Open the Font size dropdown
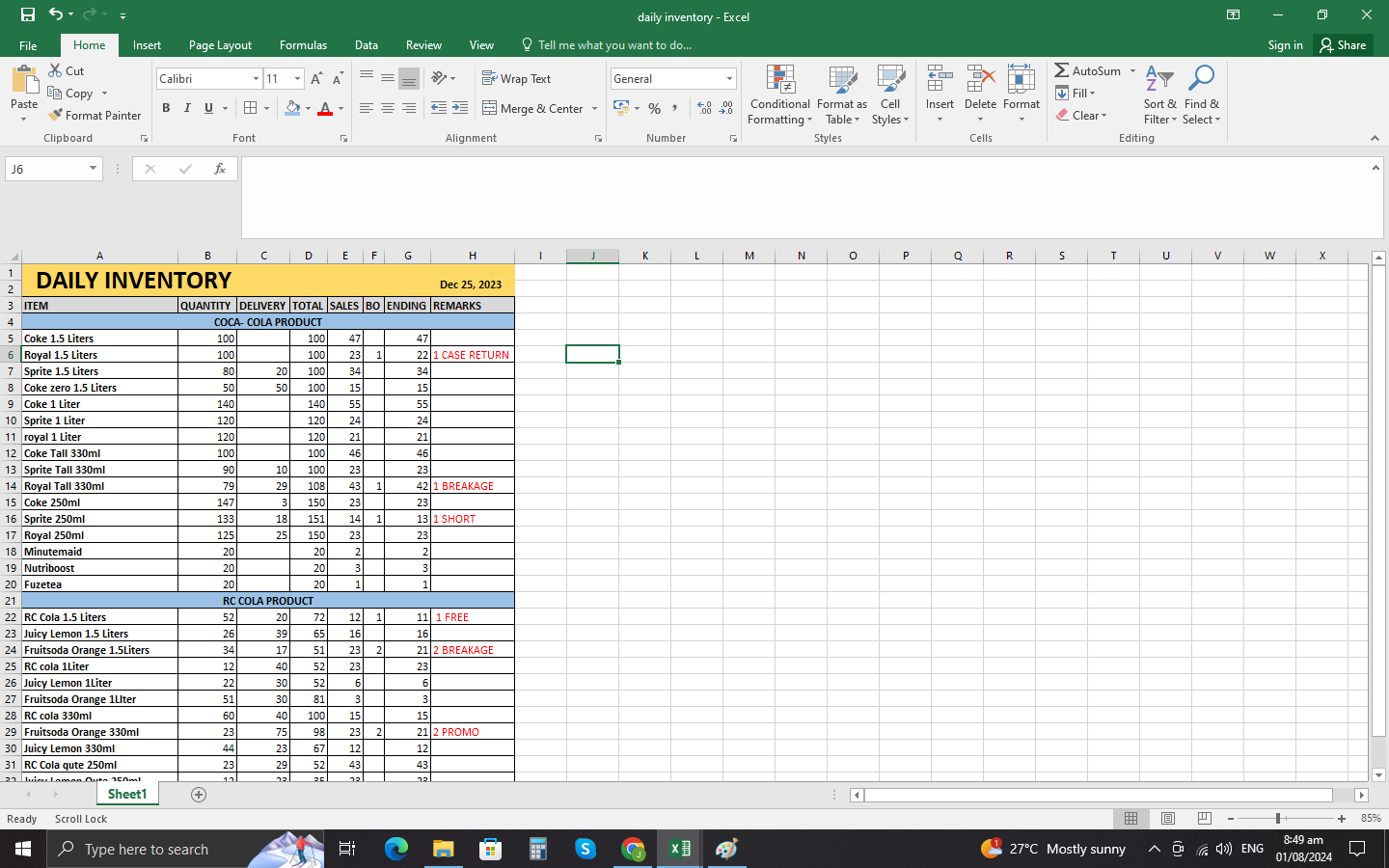The width and height of the screenshot is (1389, 868). click(297, 79)
